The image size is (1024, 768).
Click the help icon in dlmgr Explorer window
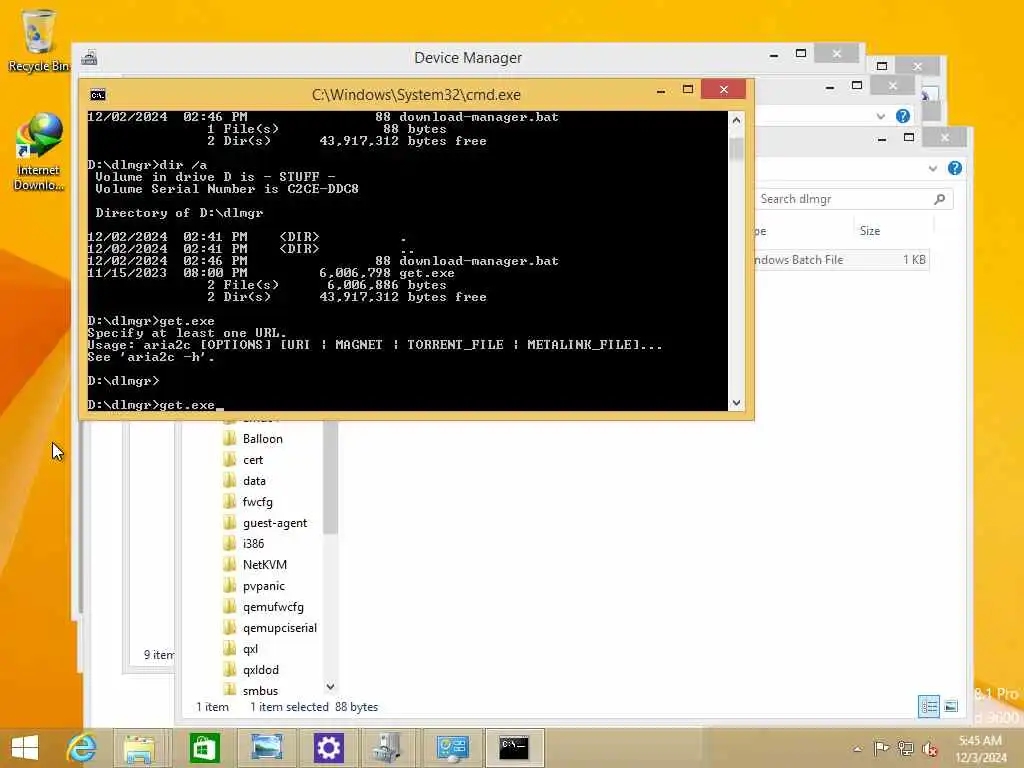[955, 168]
